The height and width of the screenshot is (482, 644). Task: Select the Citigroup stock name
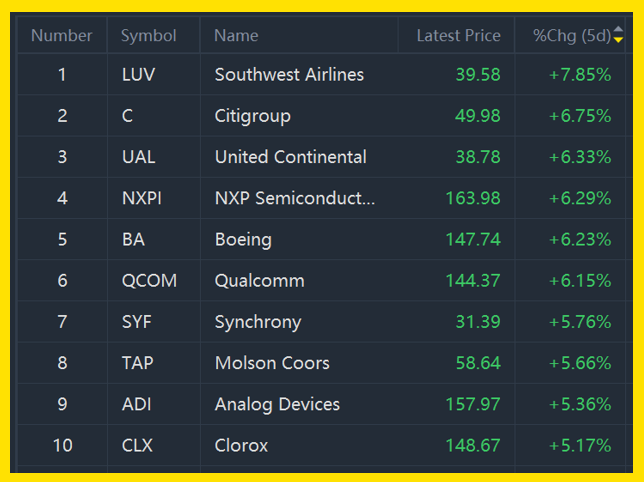[x=252, y=116]
